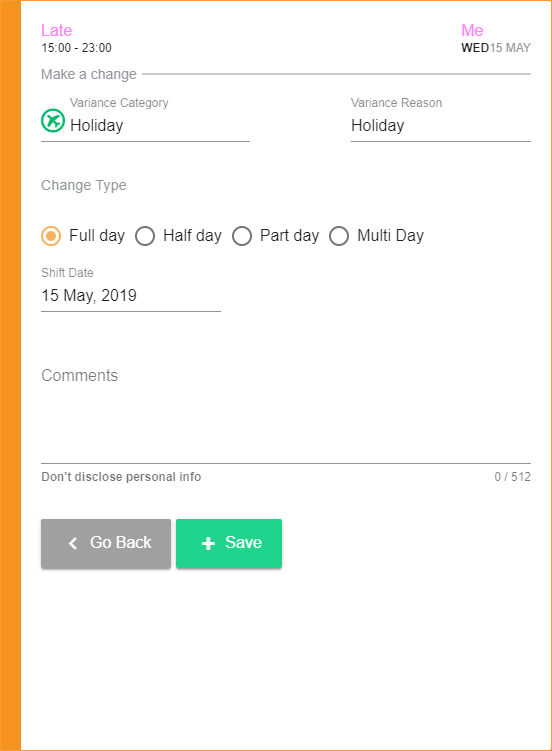552x751 pixels.
Task: Select the Full day radio button
Action: coord(51,236)
